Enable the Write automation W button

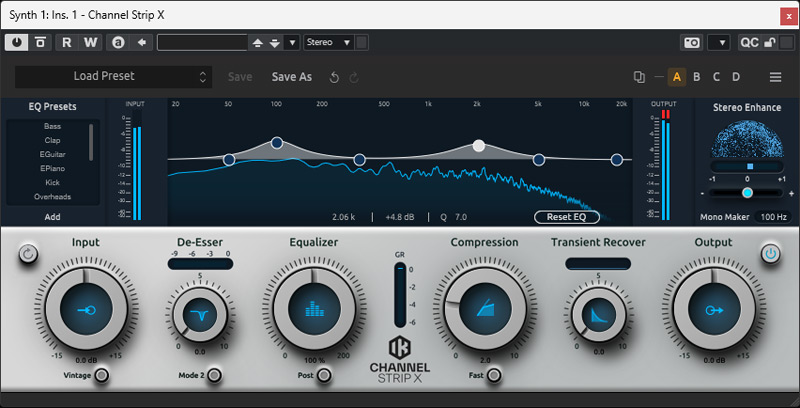tap(90, 42)
